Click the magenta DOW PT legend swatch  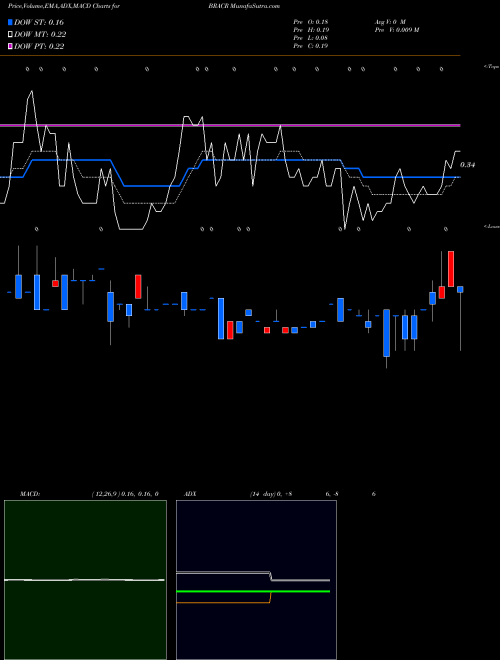tap(10, 46)
